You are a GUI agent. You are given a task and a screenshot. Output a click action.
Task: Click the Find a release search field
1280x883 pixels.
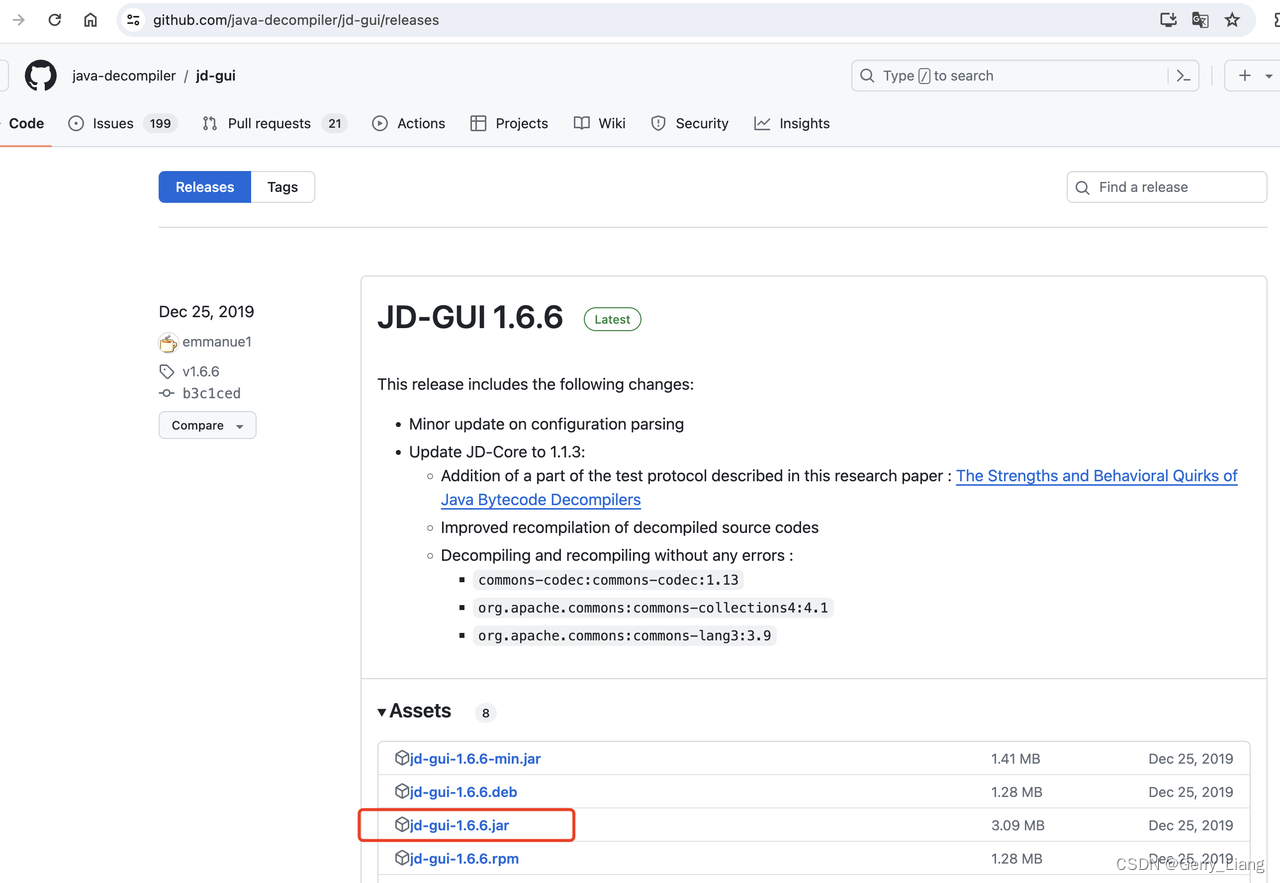click(1167, 187)
